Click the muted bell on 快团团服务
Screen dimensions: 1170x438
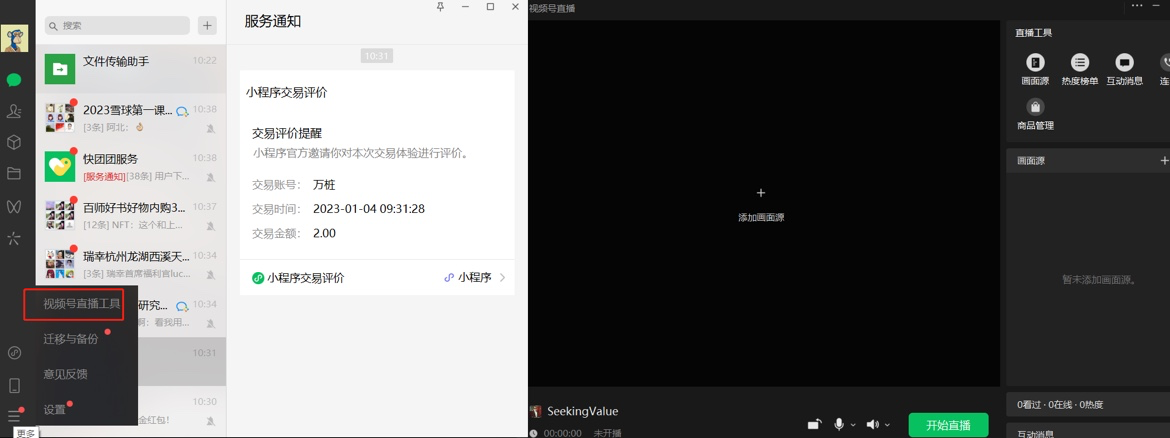(211, 177)
